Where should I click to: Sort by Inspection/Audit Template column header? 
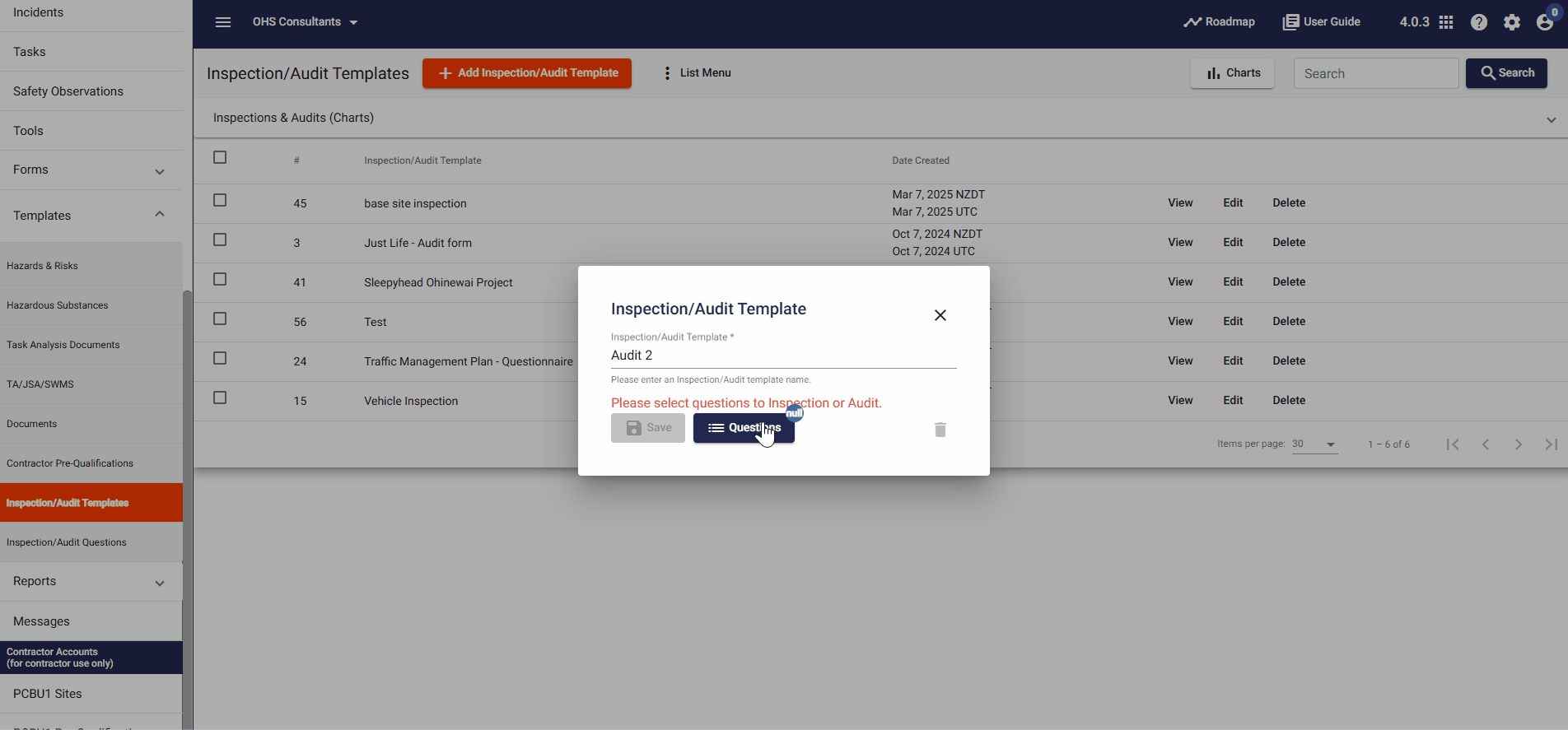[x=422, y=160]
